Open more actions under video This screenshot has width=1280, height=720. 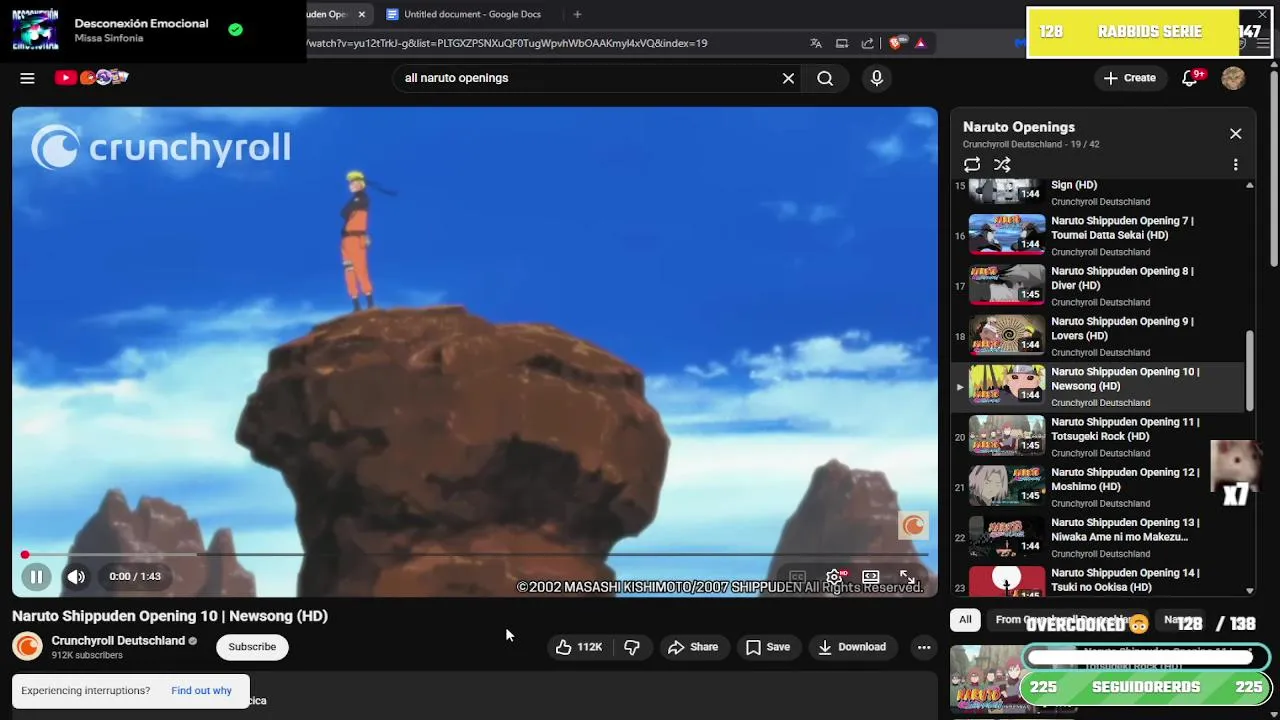(x=924, y=647)
